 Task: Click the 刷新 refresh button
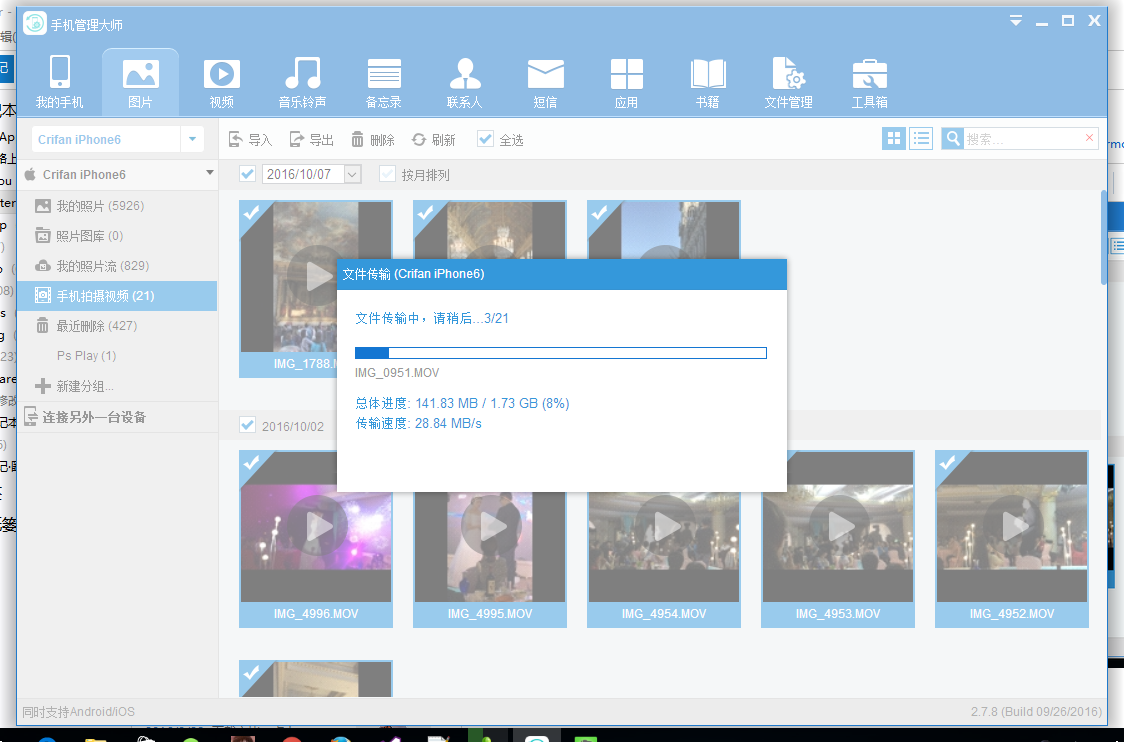pyautogui.click(x=434, y=140)
